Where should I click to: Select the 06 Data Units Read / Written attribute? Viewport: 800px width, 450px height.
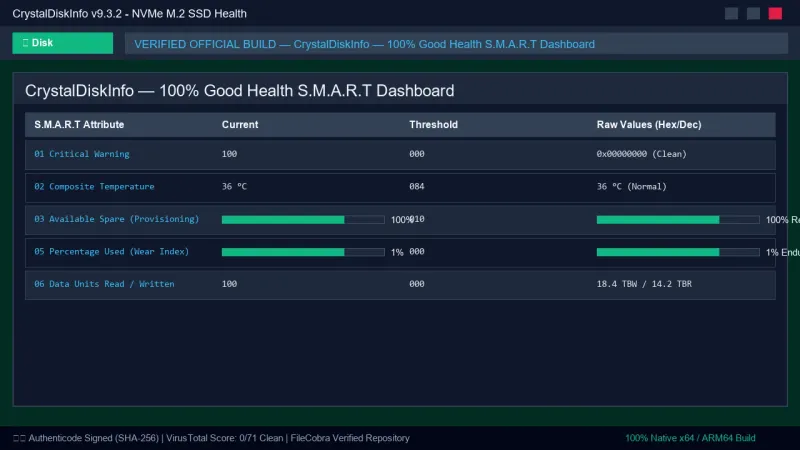pos(104,284)
